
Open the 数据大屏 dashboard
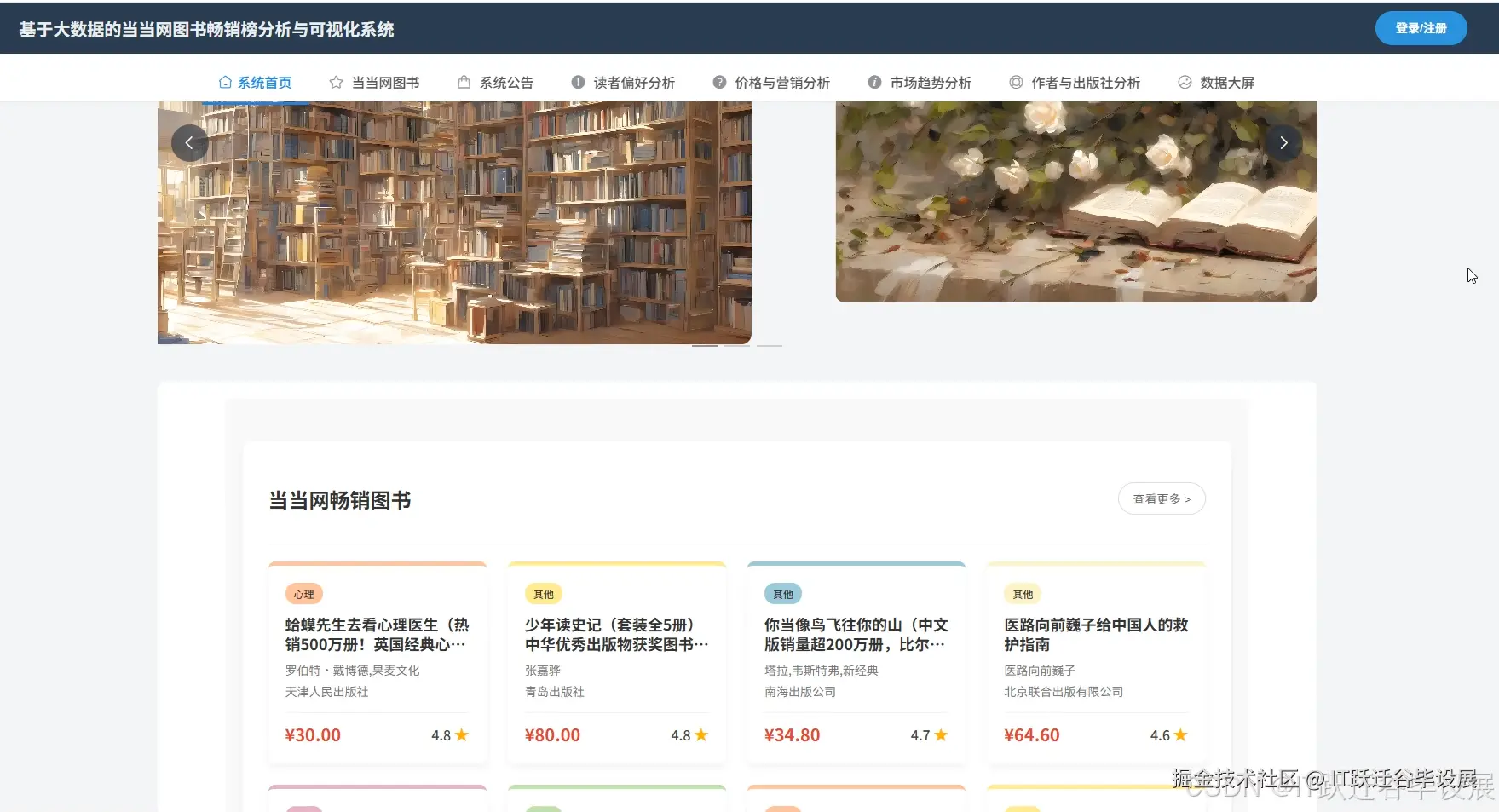[1216, 83]
